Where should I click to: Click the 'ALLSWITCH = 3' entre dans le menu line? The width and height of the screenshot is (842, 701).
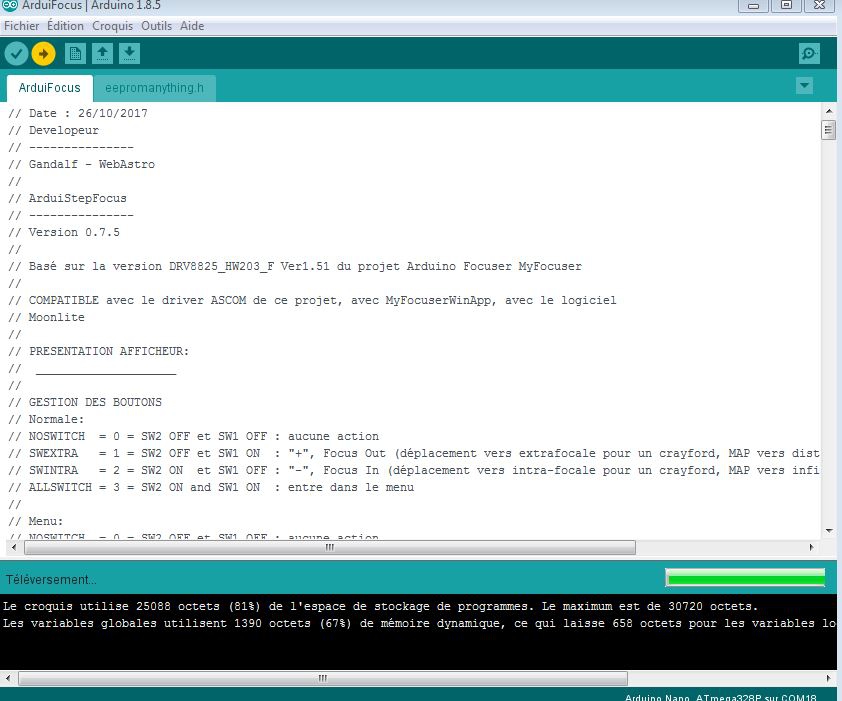tap(211, 487)
